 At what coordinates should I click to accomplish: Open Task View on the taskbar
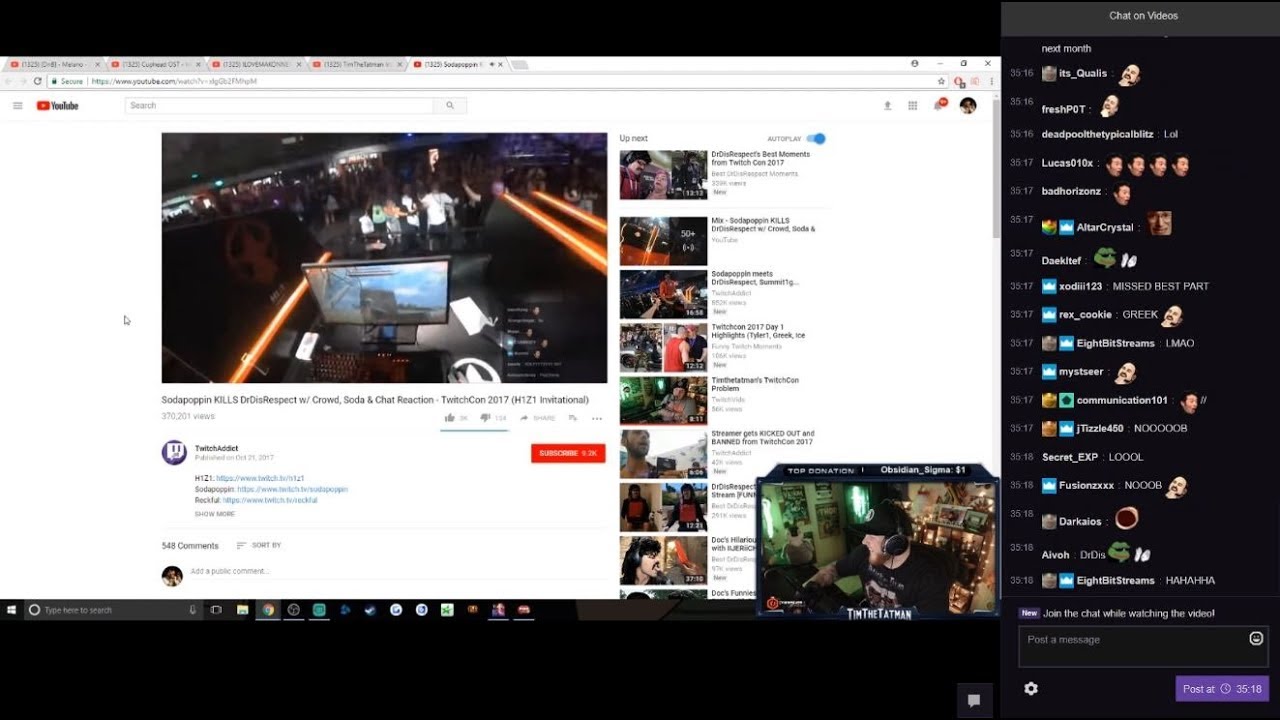pyautogui.click(x=216, y=609)
